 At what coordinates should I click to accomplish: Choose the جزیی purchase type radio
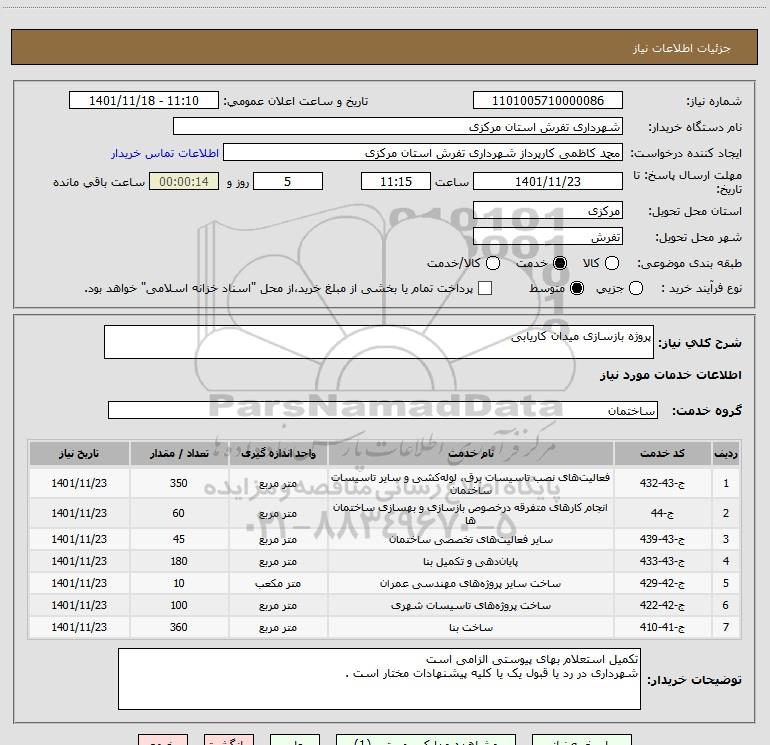click(x=636, y=288)
